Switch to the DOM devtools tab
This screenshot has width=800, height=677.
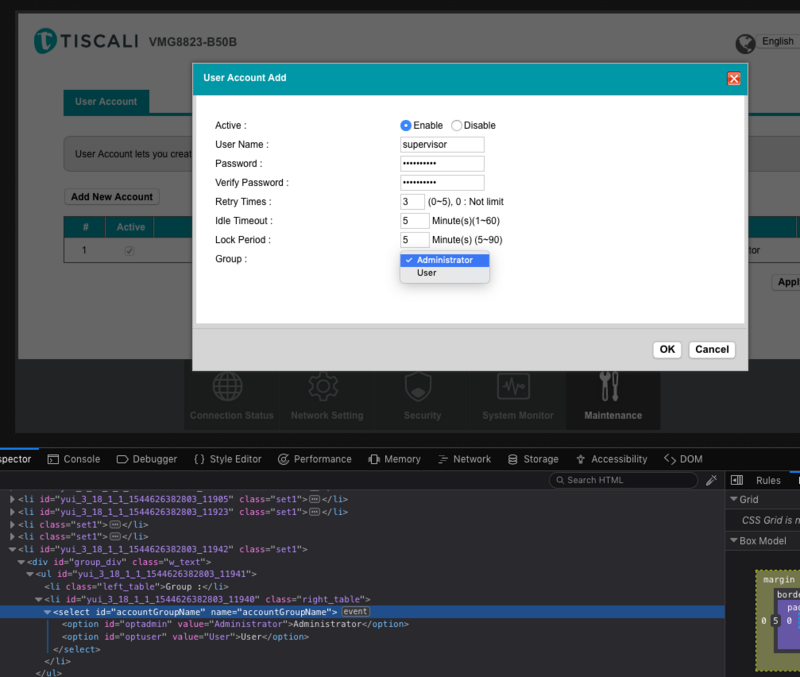coord(684,459)
